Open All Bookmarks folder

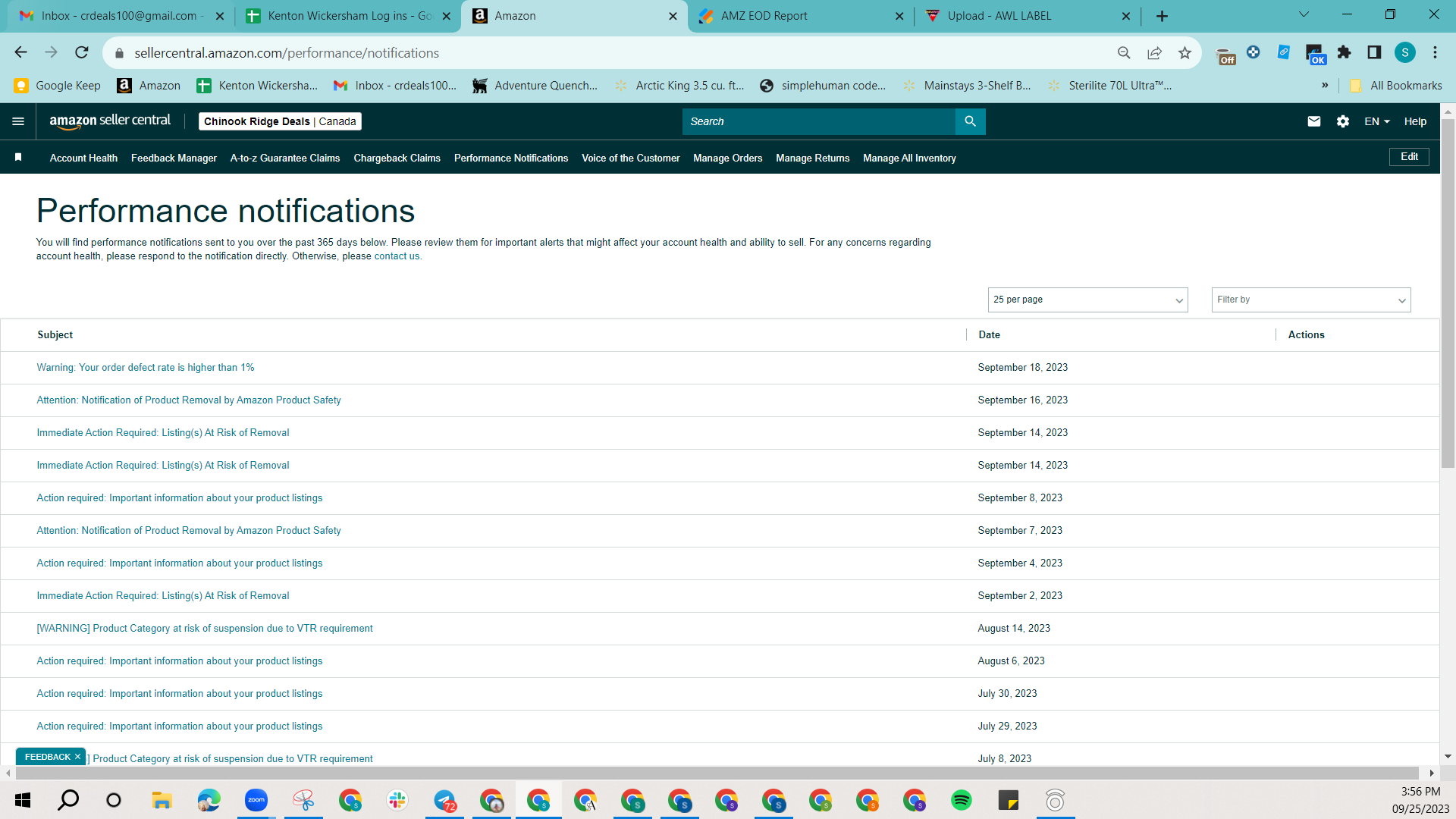pos(1395,86)
